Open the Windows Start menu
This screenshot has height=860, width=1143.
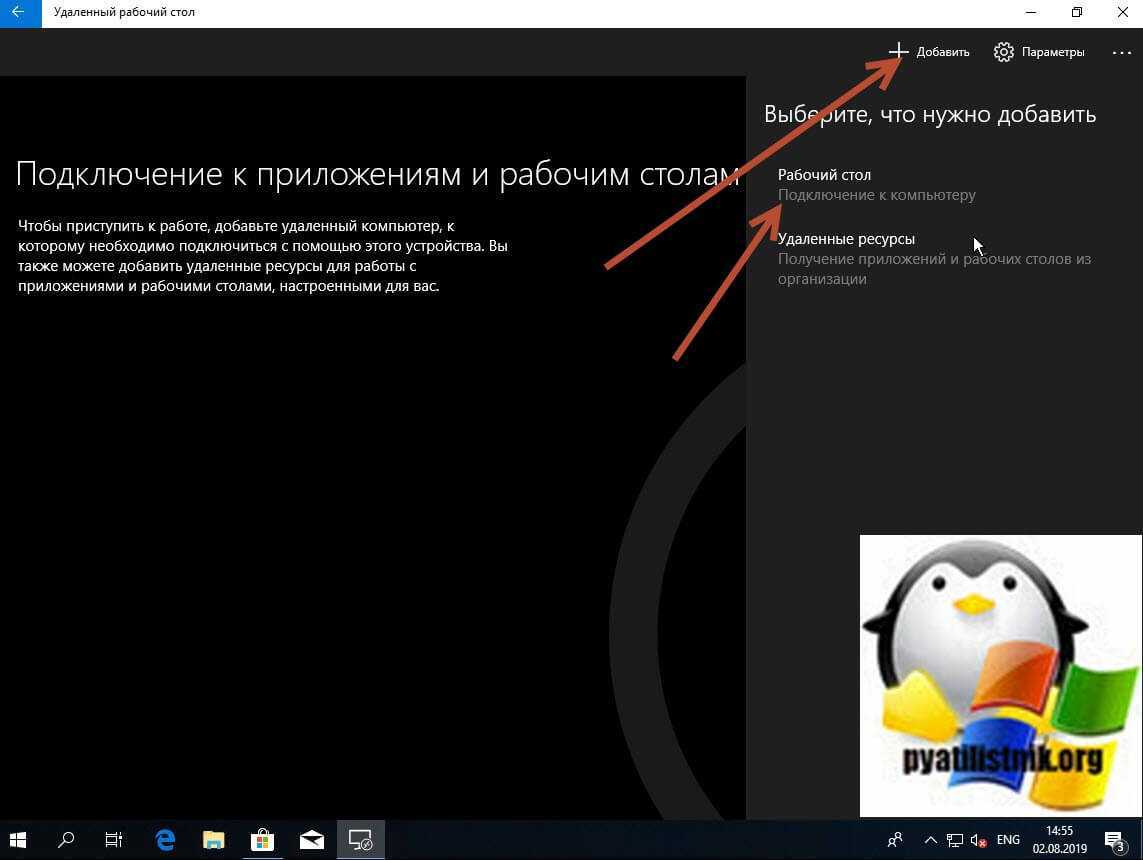click(x=18, y=840)
